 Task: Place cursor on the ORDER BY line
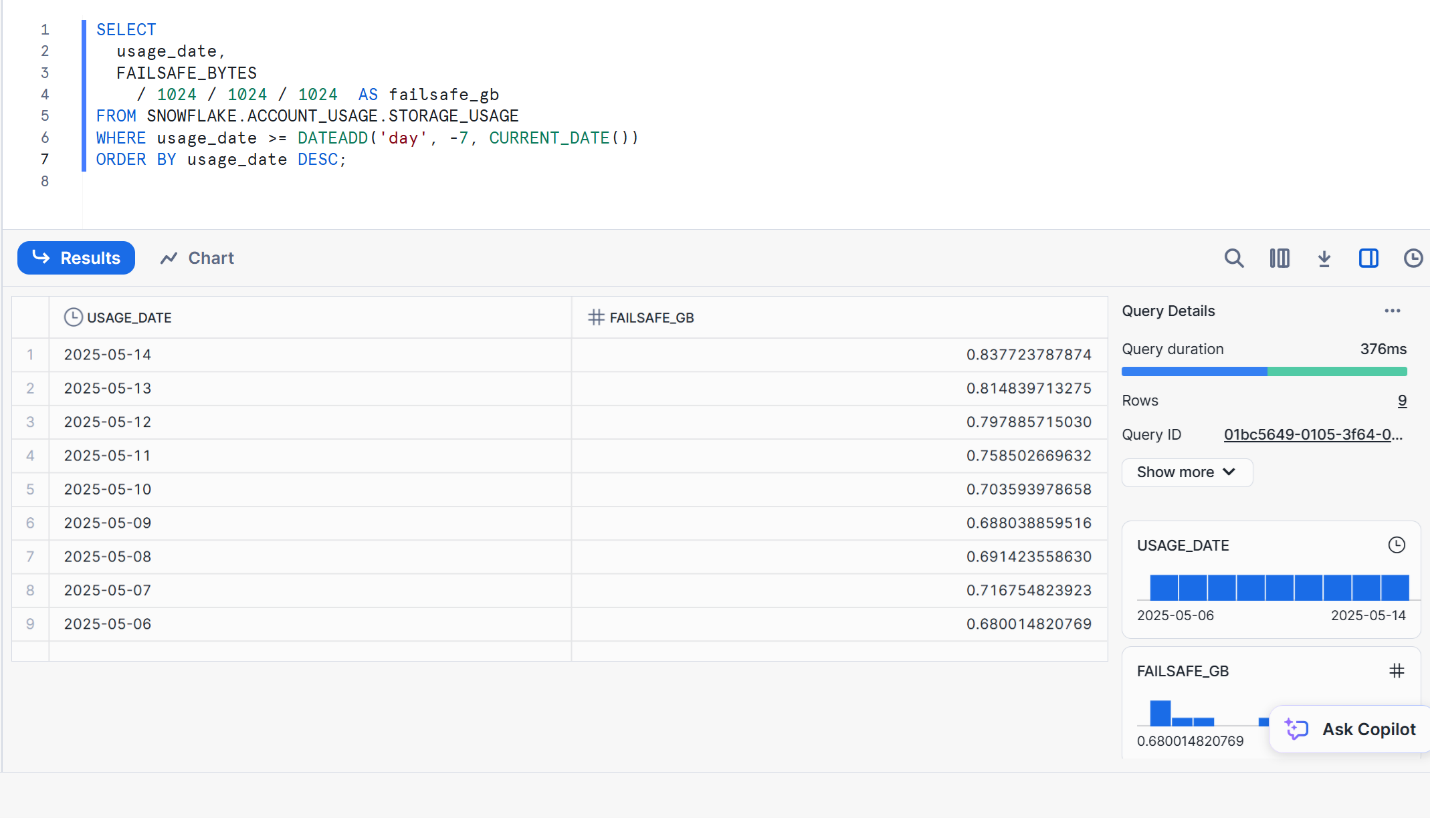[220, 160]
